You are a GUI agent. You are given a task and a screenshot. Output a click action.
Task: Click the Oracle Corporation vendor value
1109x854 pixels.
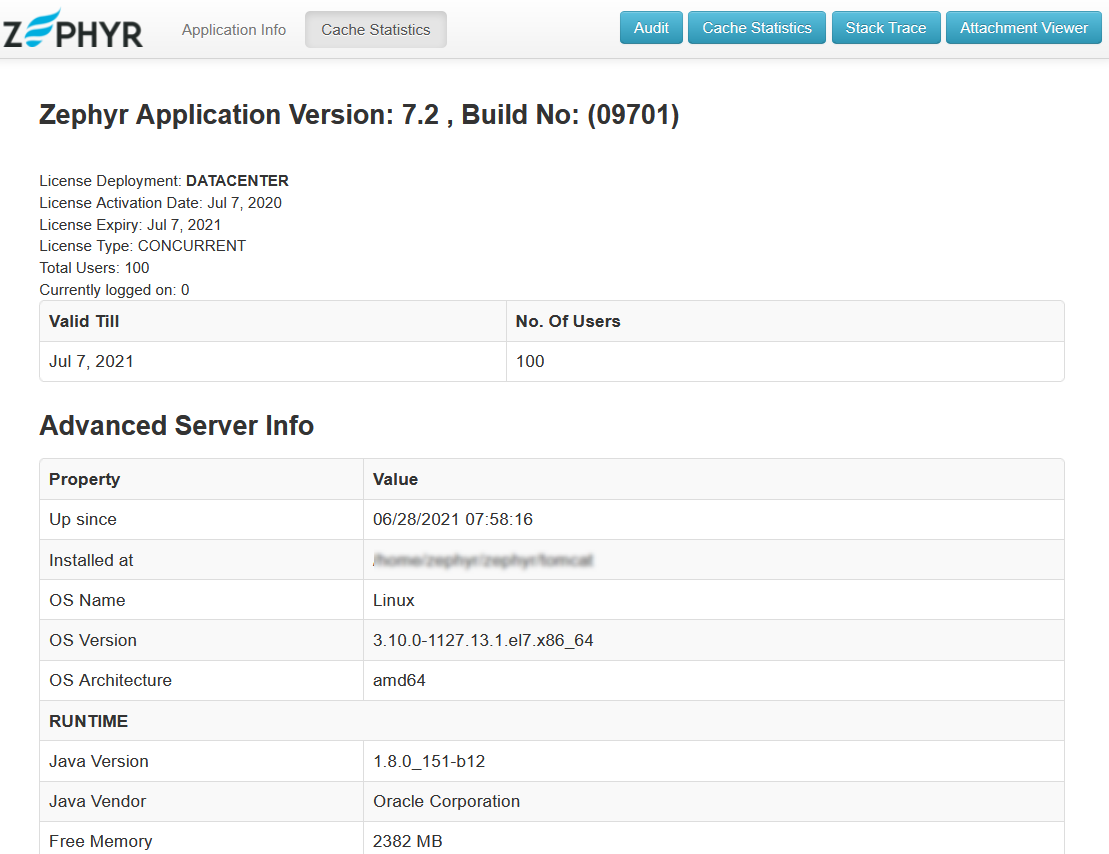pos(446,801)
